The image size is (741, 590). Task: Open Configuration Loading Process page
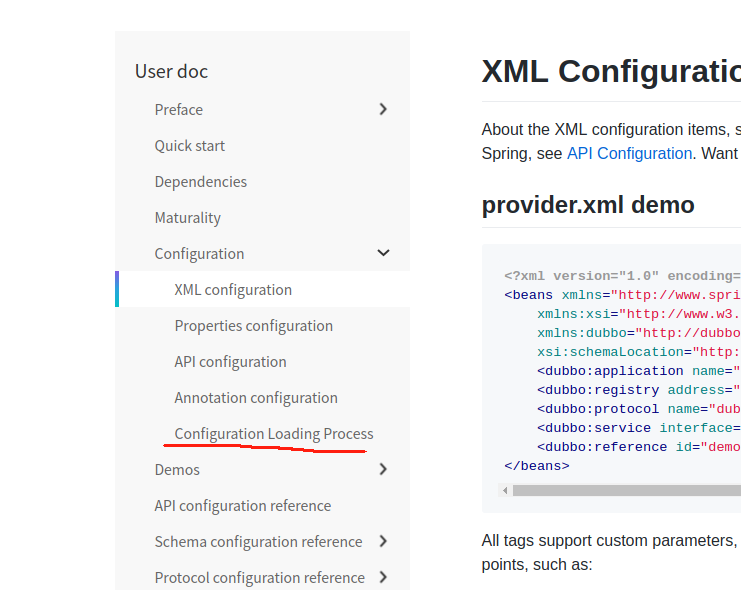(274, 434)
